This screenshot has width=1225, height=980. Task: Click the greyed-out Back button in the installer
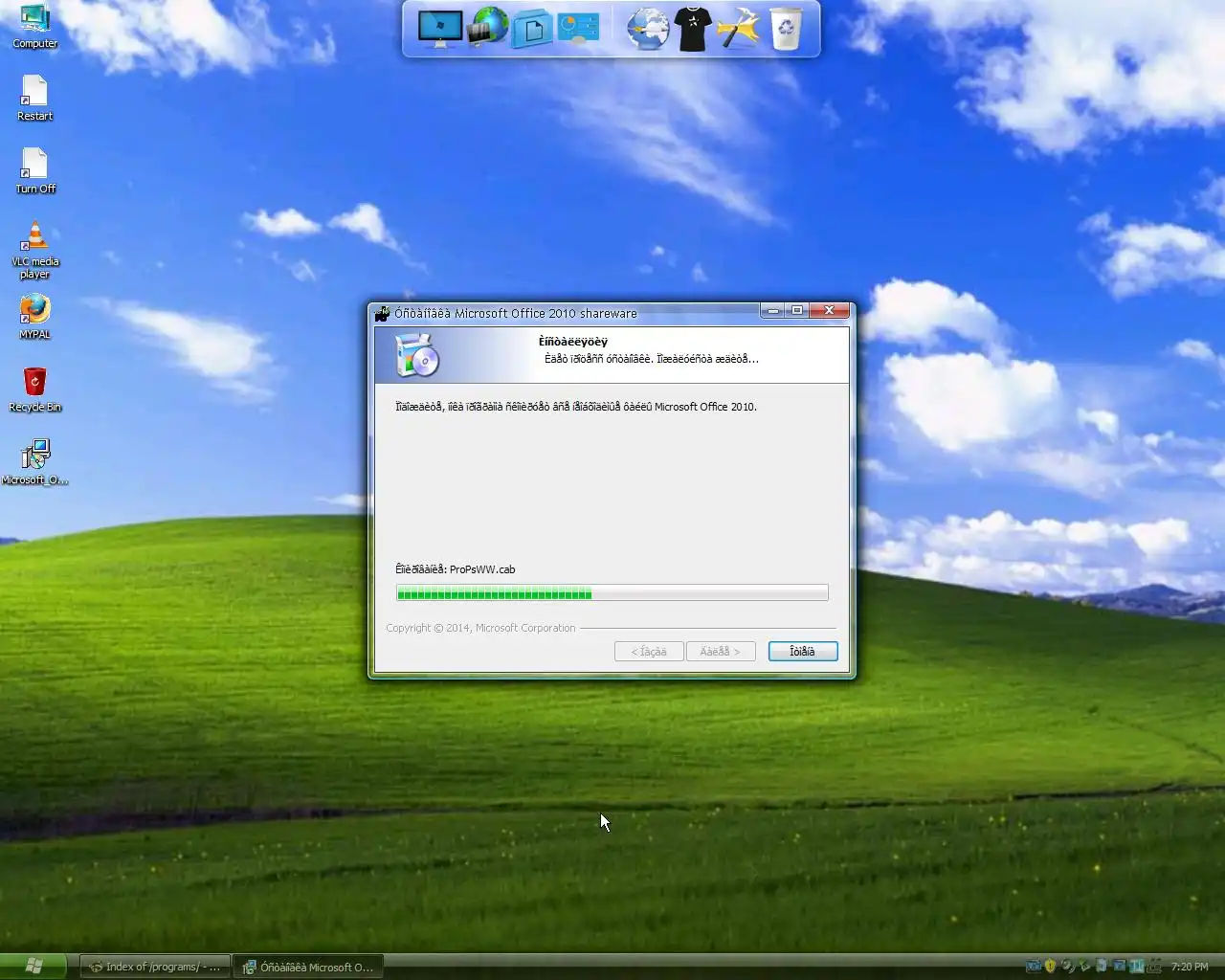(x=649, y=651)
